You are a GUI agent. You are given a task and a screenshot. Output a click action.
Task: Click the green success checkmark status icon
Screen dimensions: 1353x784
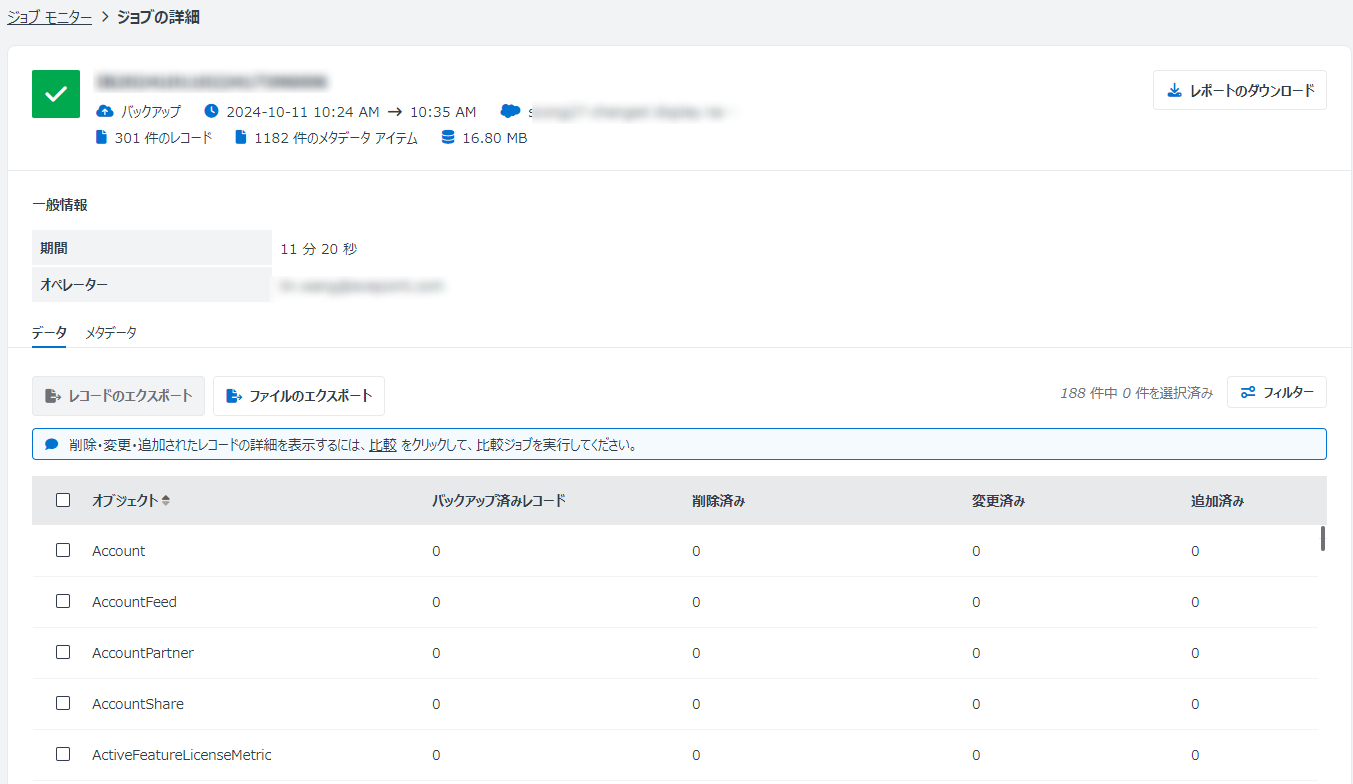pyautogui.click(x=56, y=94)
